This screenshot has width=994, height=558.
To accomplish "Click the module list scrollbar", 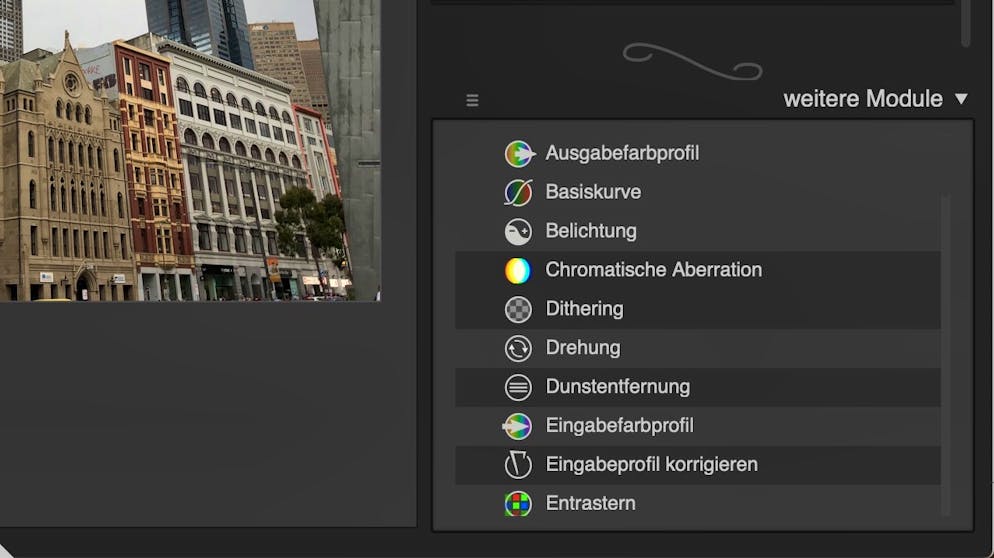I will click(x=946, y=355).
